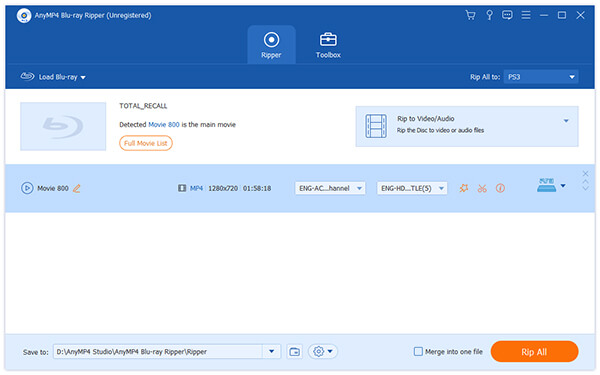Image resolution: width=600 pixels, height=375 pixels.
Task: Play Movie 800 preview
Action: point(27,188)
